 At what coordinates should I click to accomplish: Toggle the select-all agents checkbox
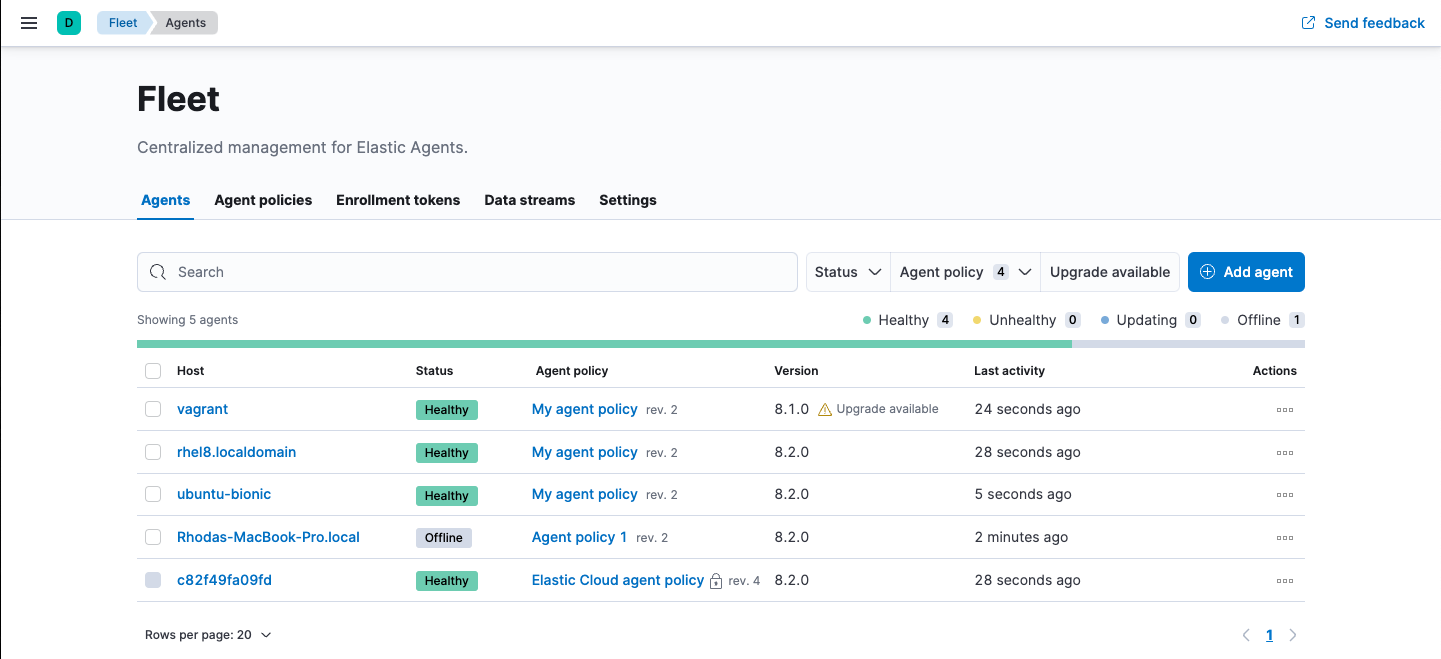pyautogui.click(x=153, y=371)
